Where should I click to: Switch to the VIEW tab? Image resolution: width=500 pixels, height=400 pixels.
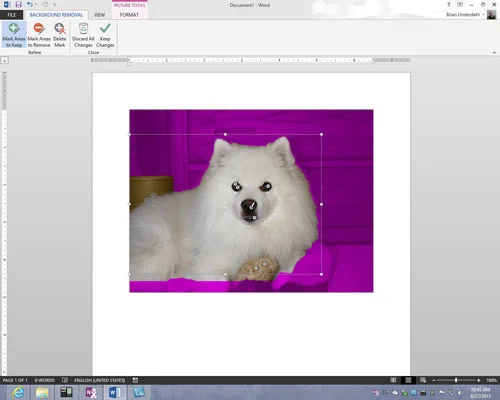click(99, 15)
